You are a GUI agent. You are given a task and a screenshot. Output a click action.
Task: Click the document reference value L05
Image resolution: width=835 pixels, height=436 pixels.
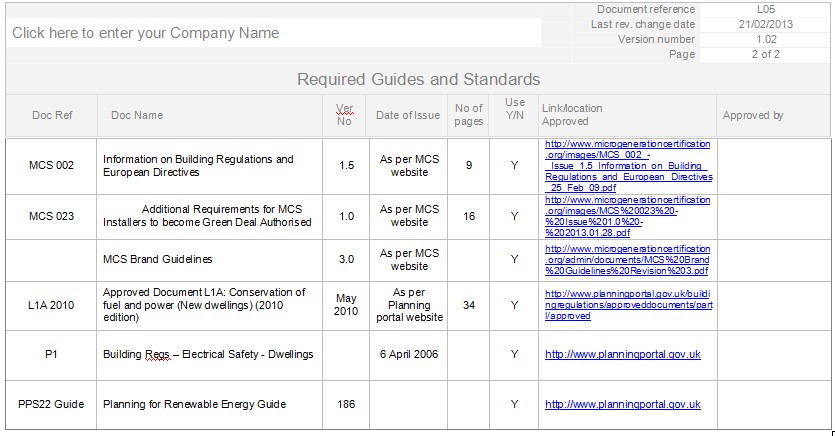tap(765, 9)
